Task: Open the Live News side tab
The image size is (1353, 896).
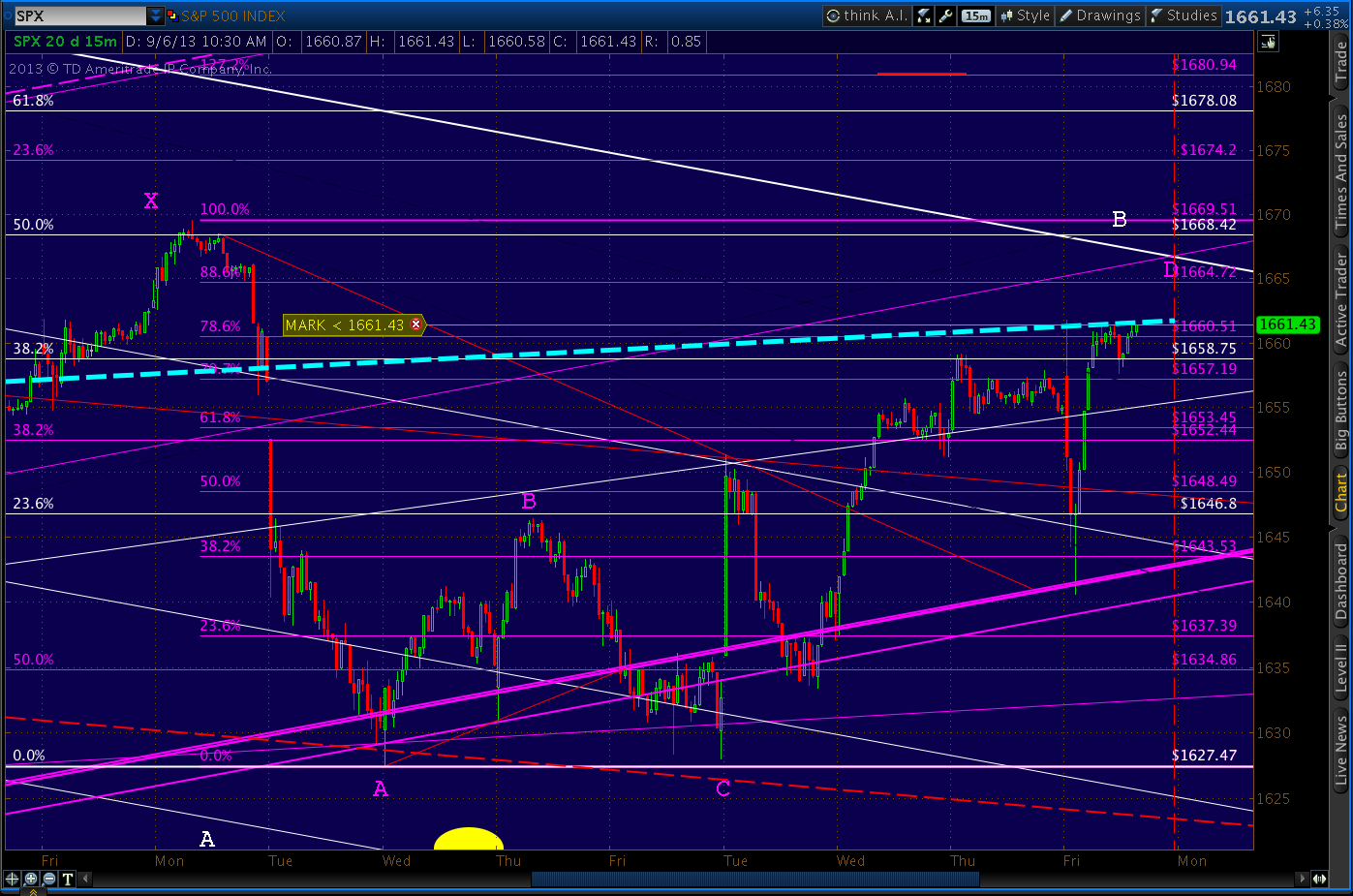Action: (1341, 749)
